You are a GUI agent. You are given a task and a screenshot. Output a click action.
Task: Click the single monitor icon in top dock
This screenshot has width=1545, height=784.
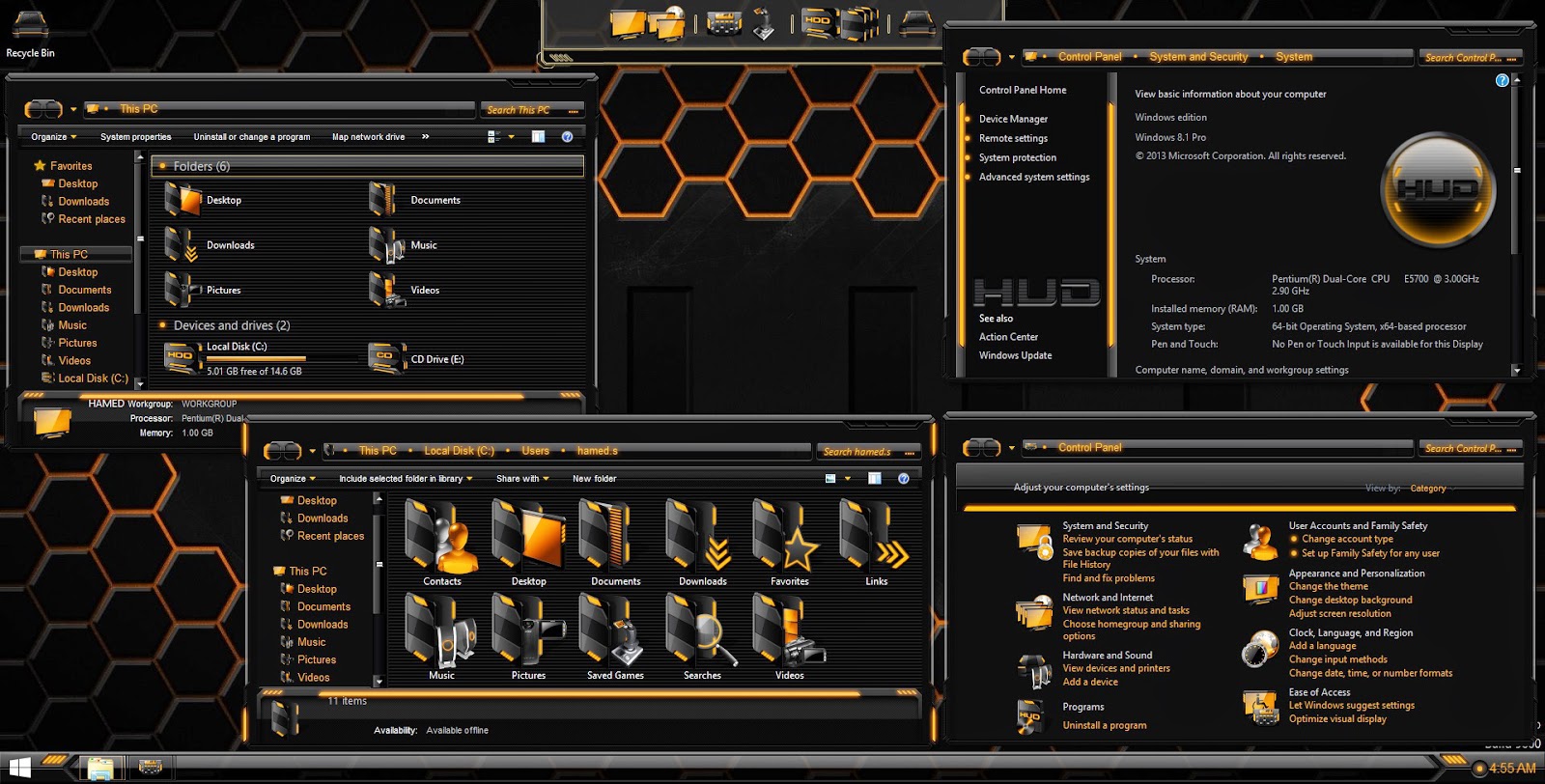pyautogui.click(x=629, y=22)
